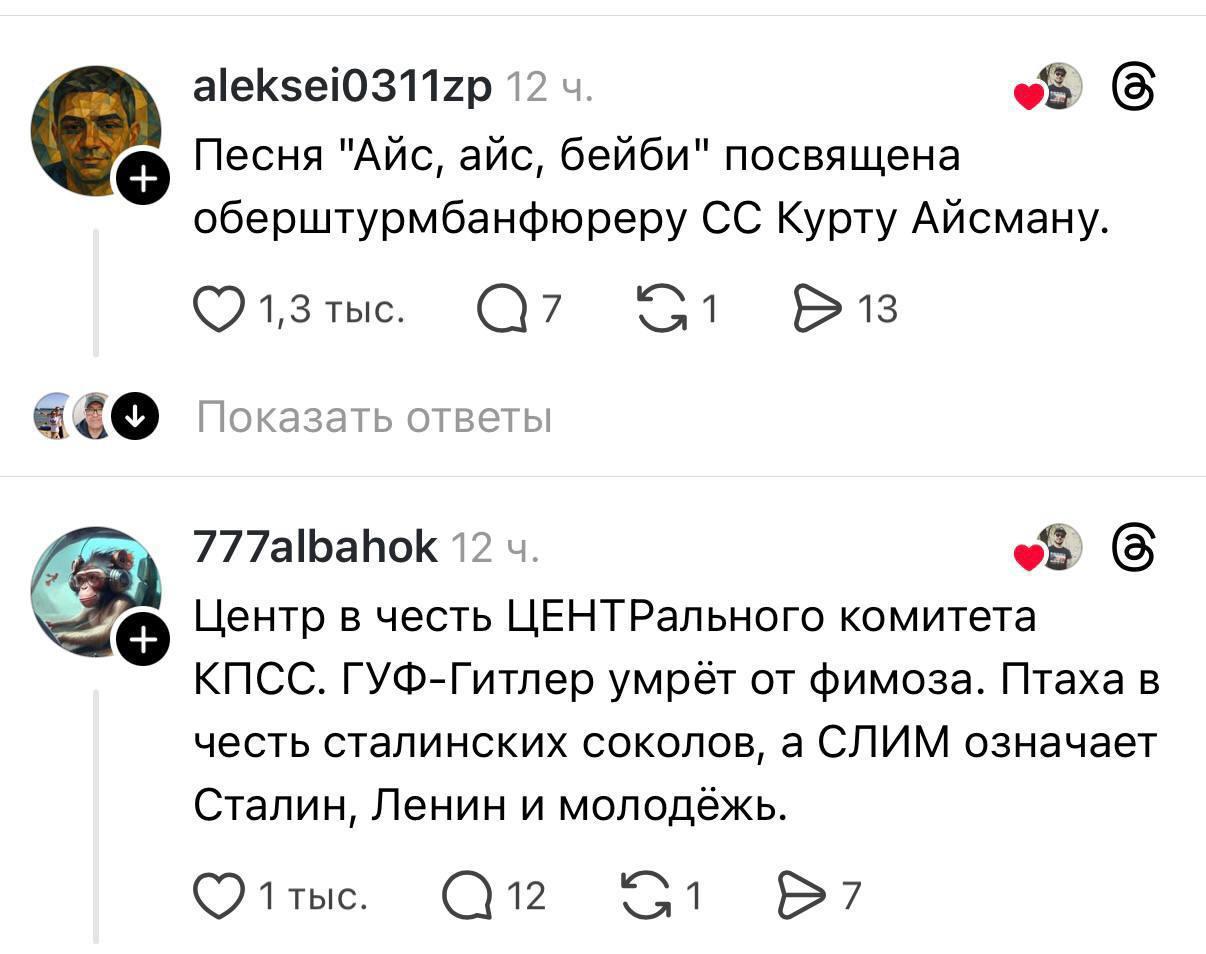Screen dimensions: 1206x954
Task: Follow 777albahok using plus badge
Action: [x=145, y=641]
